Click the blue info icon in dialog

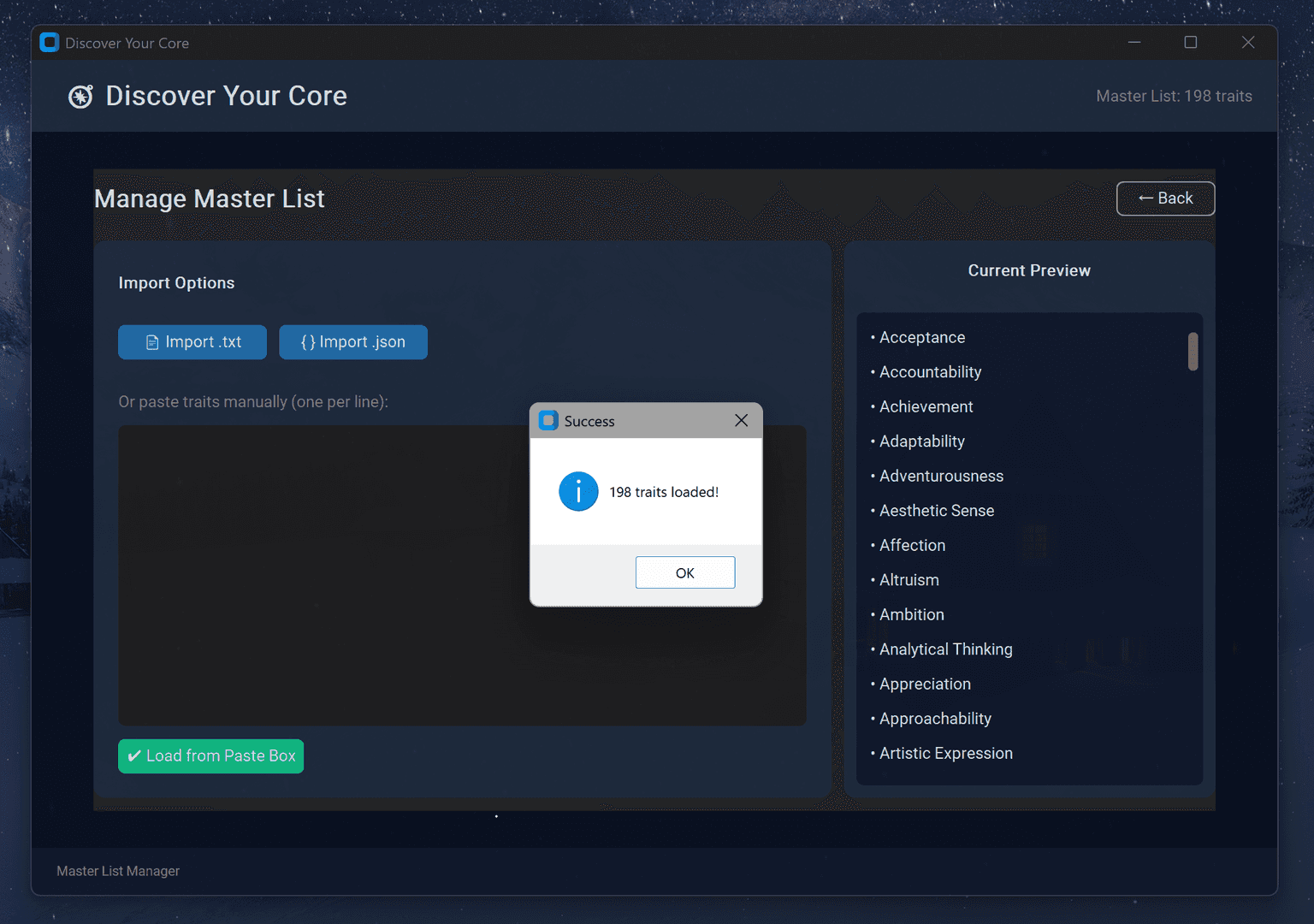578,492
